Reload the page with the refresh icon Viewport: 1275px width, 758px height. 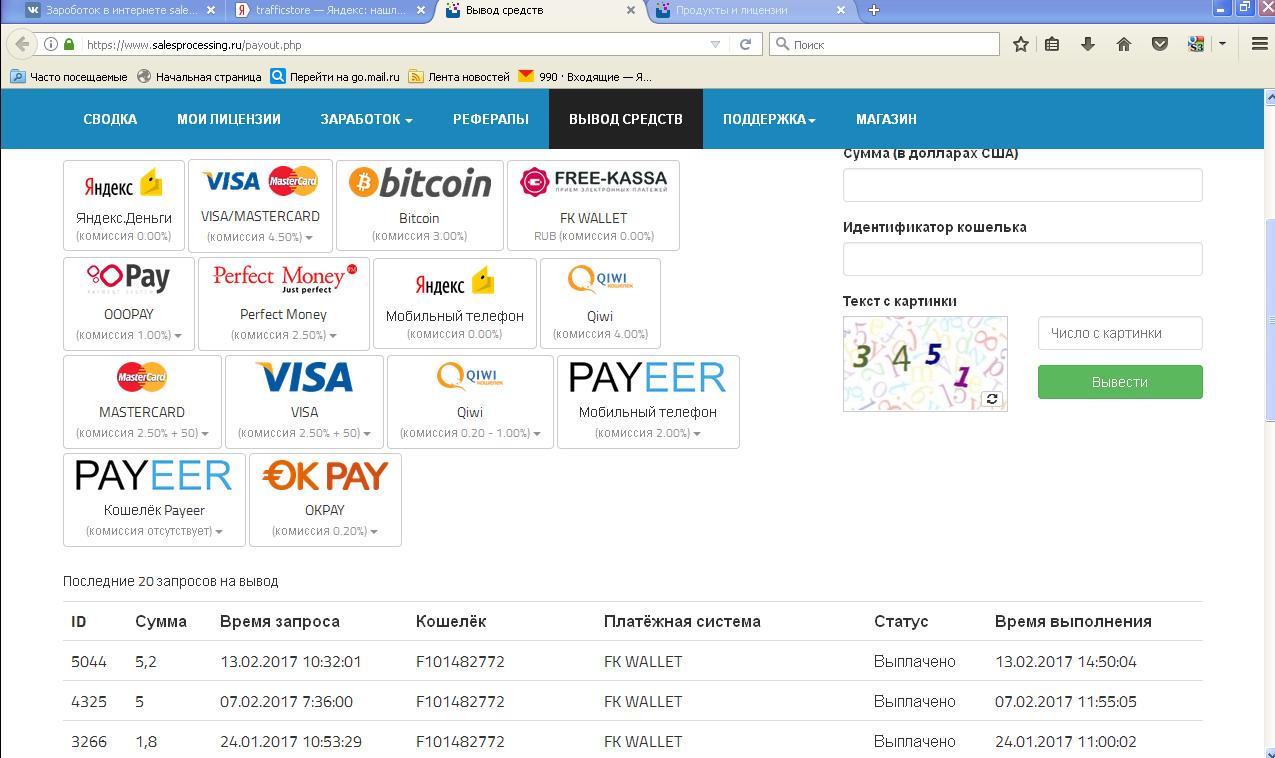(x=745, y=45)
